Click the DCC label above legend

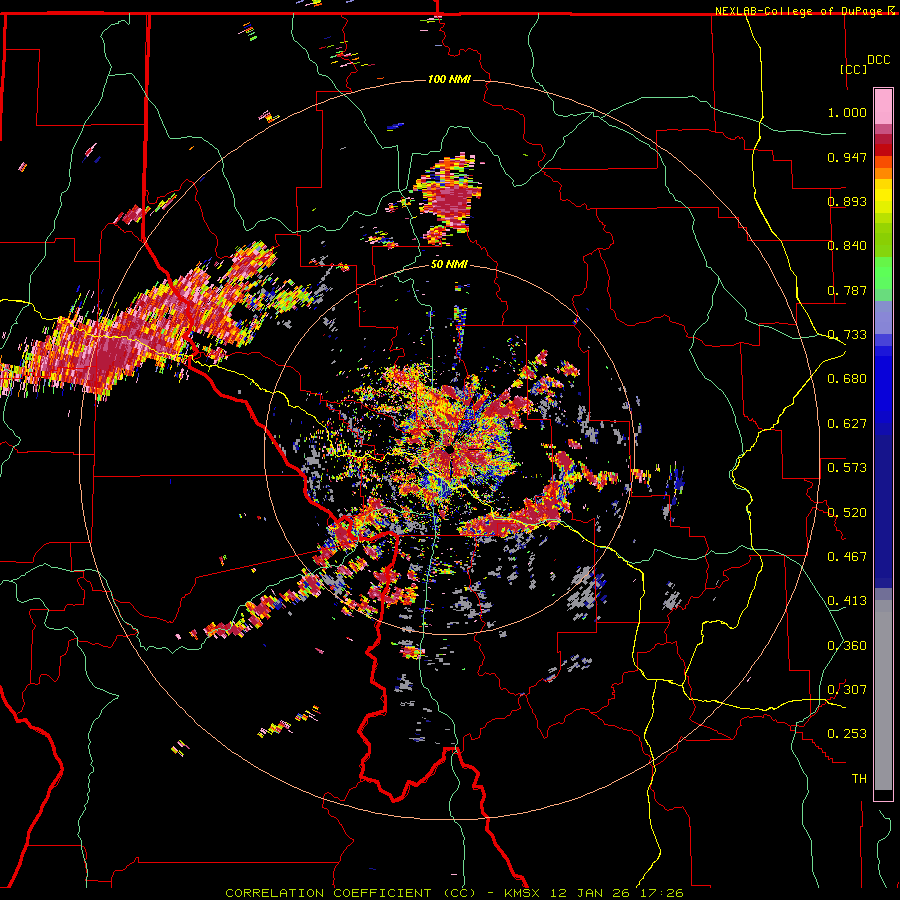click(x=878, y=60)
